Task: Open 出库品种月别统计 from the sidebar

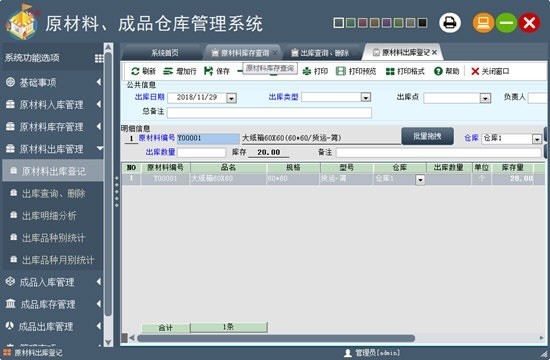Action: pyautogui.click(x=53, y=260)
